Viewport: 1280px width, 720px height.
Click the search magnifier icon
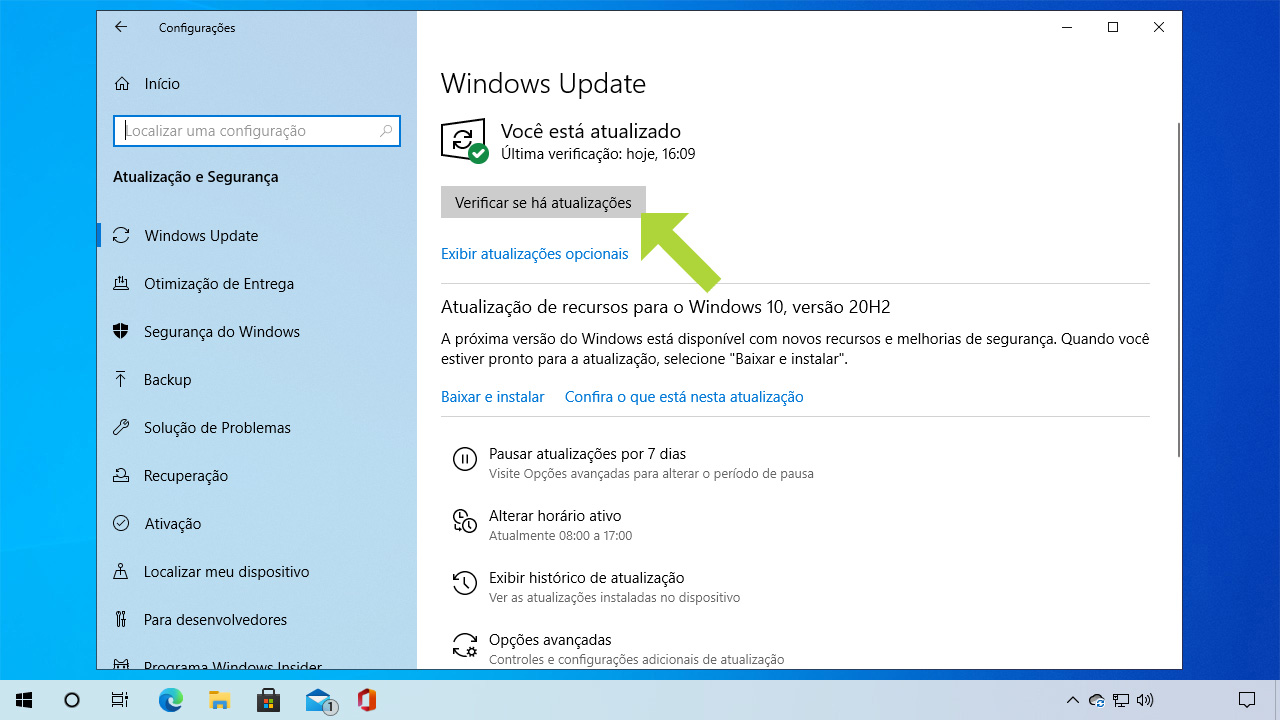386,131
